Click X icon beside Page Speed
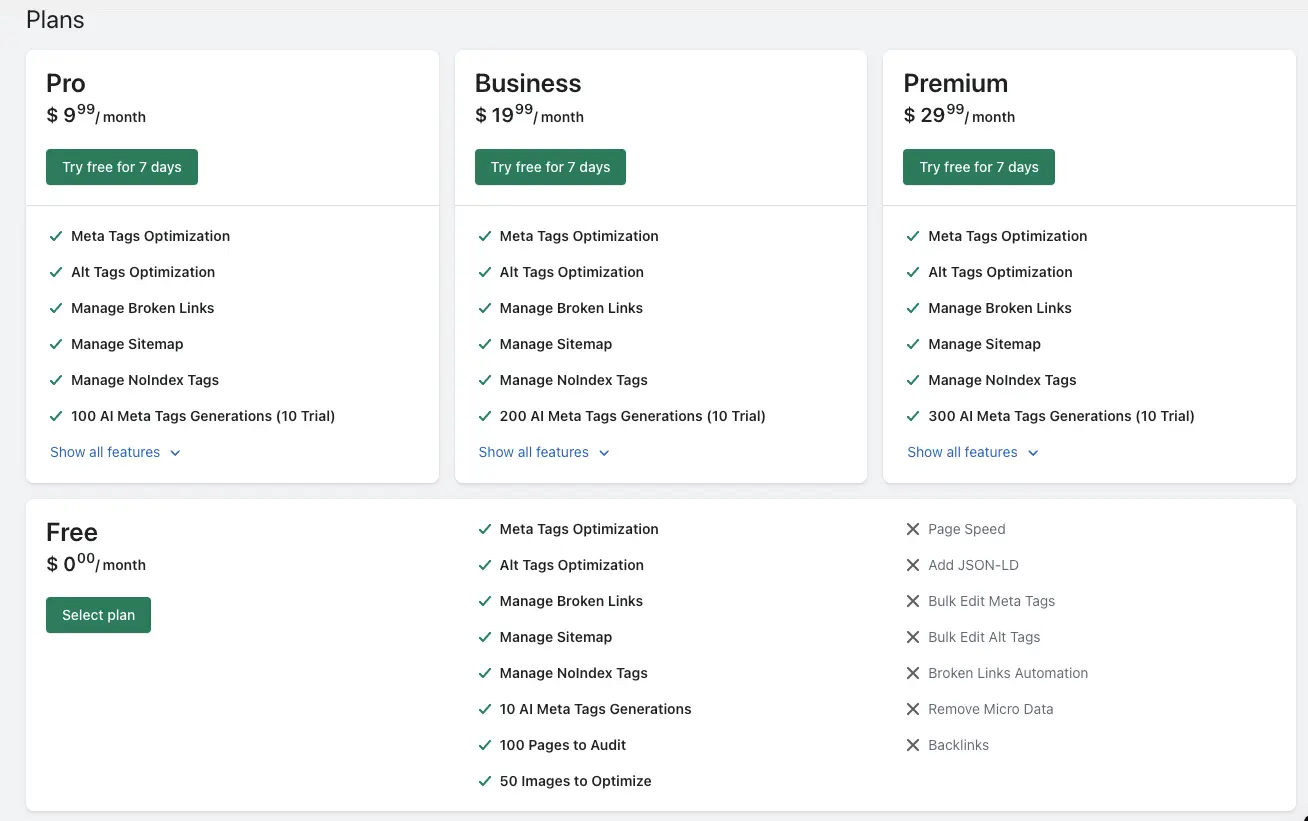The width and height of the screenshot is (1308, 821). 913,529
